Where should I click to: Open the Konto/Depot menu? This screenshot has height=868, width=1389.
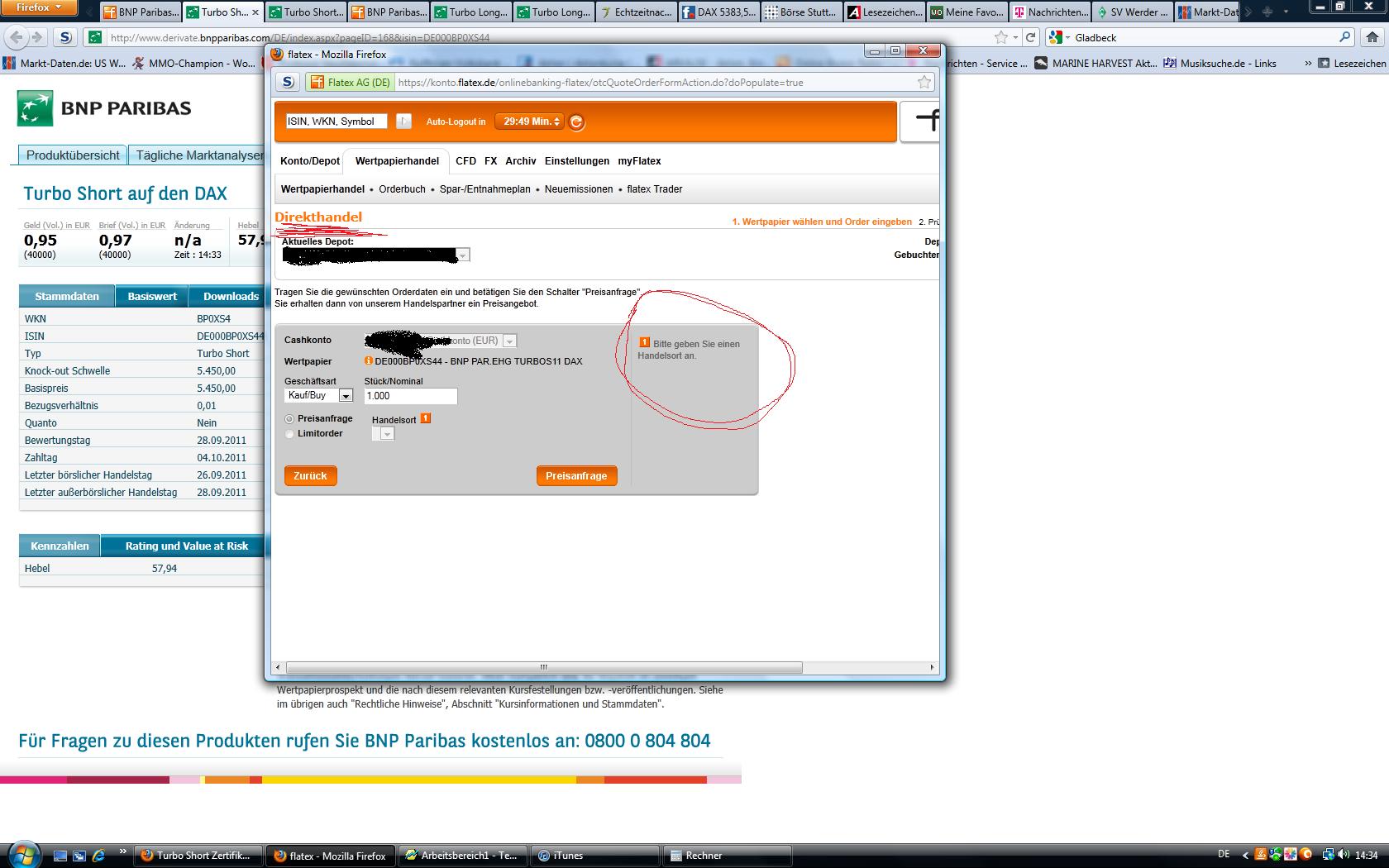coord(310,161)
